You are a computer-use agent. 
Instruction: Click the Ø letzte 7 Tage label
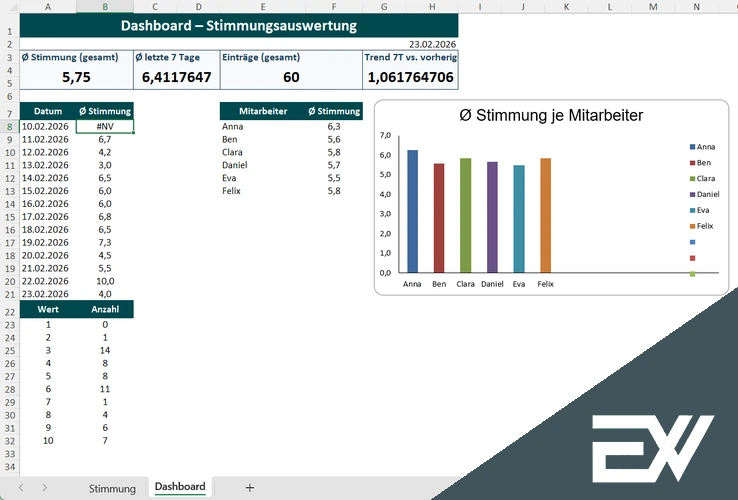[x=168, y=57]
